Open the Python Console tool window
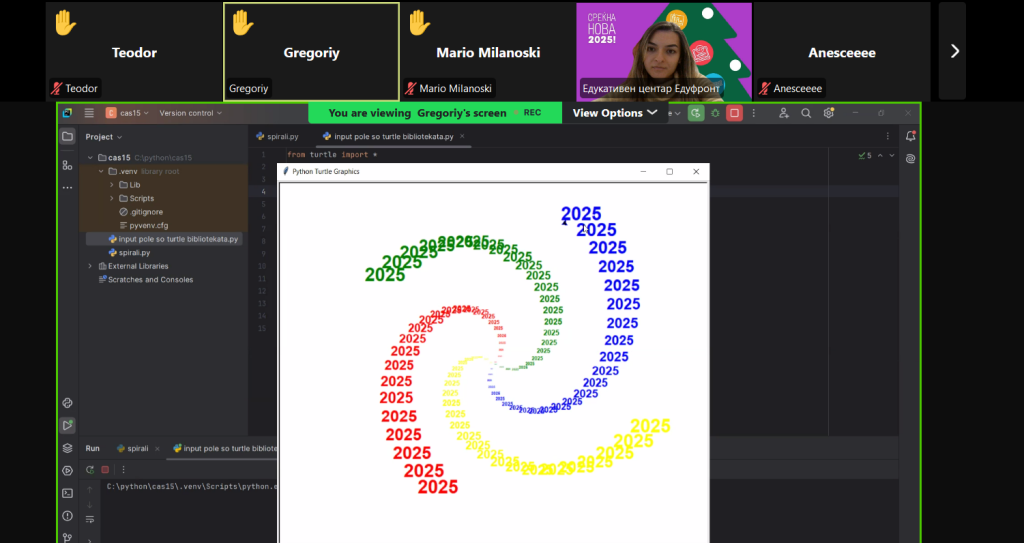The width and height of the screenshot is (1024, 543). pyautogui.click(x=67, y=403)
